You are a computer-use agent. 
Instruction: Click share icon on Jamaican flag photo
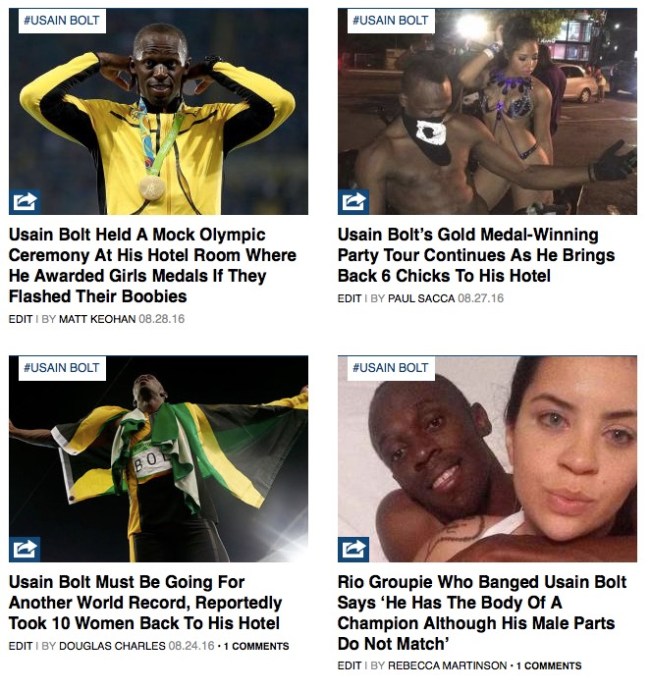[25, 549]
